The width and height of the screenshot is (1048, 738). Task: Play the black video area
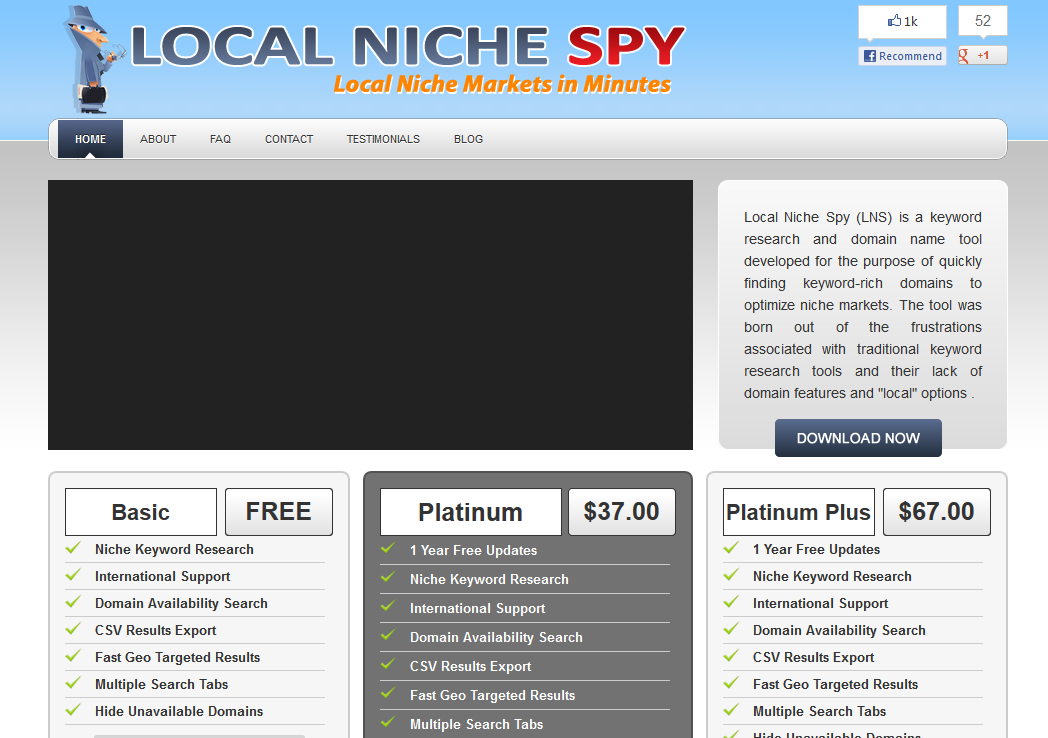click(x=370, y=315)
